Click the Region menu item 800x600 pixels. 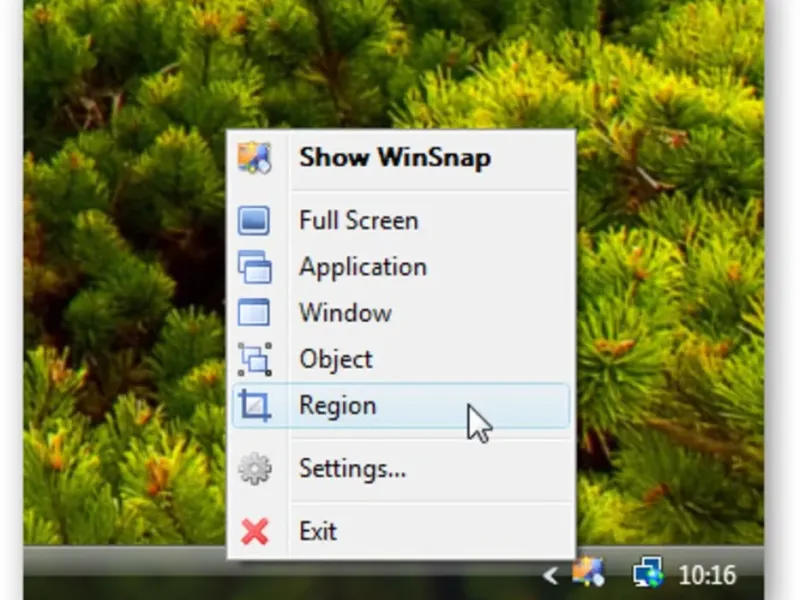pyautogui.click(x=401, y=406)
